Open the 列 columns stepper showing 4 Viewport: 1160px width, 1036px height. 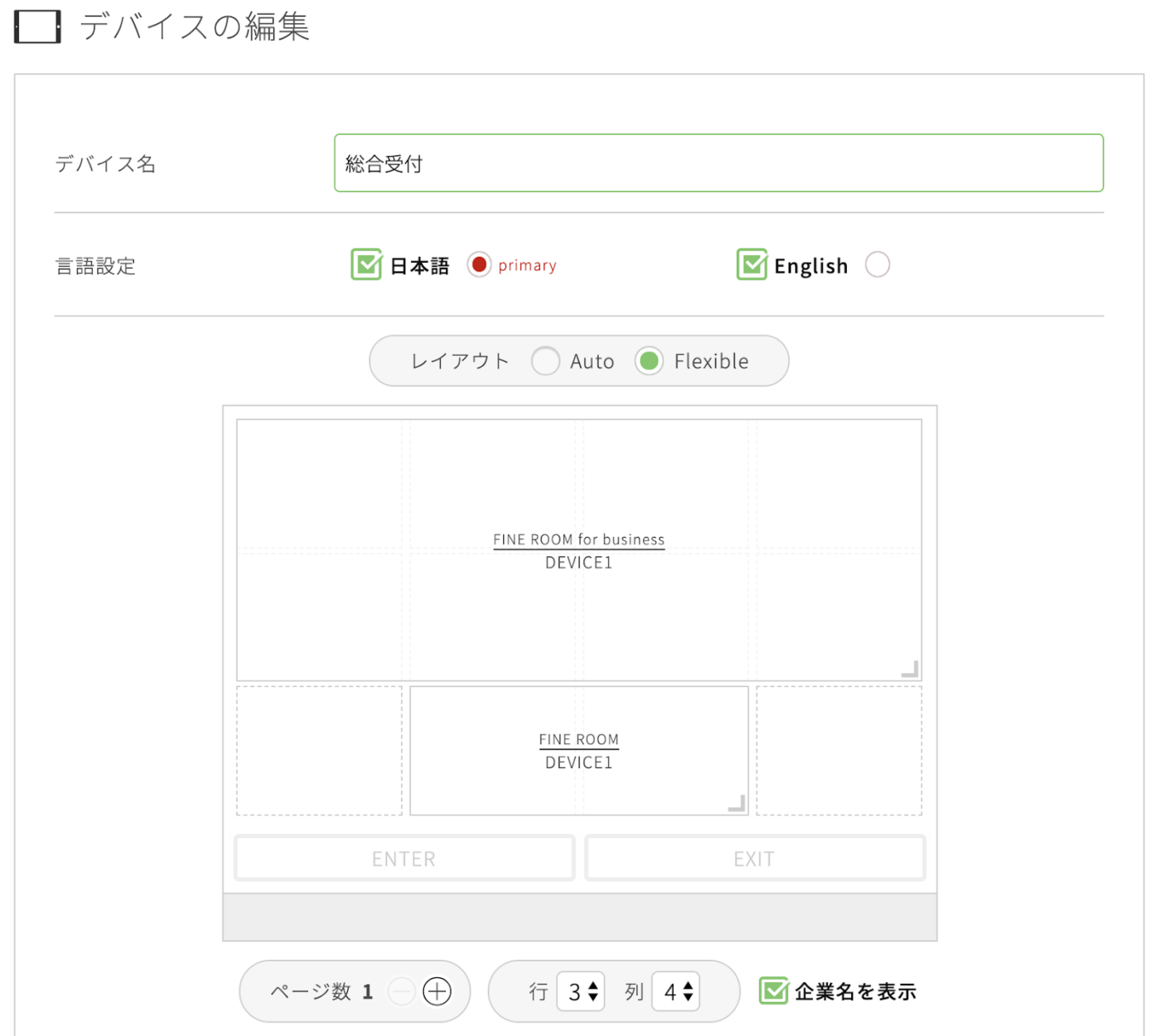click(676, 991)
